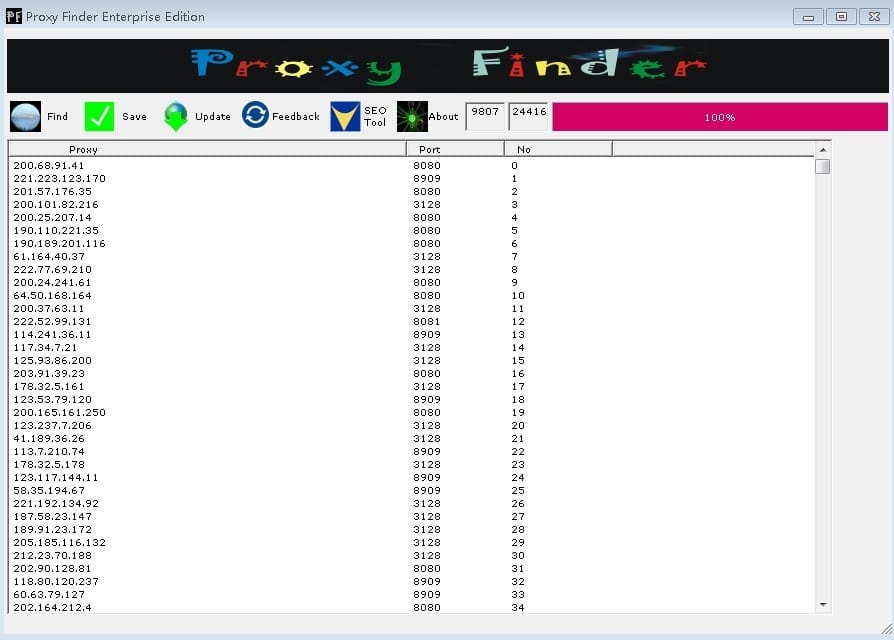Select proxy 200.68.91.41
The image size is (894, 640).
pos(48,165)
